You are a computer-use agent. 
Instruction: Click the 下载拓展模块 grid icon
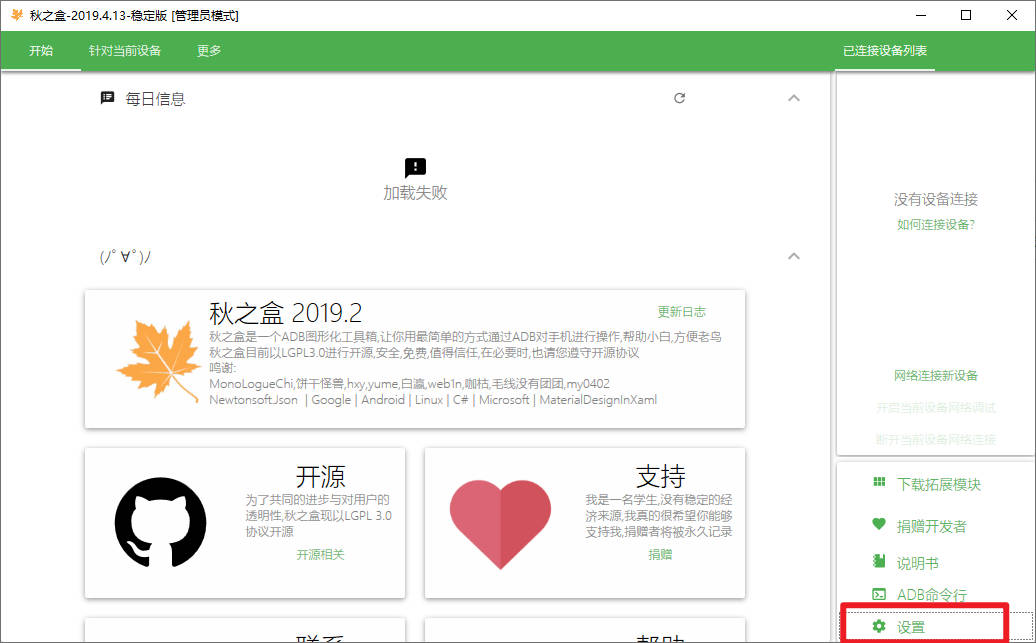pos(879,483)
